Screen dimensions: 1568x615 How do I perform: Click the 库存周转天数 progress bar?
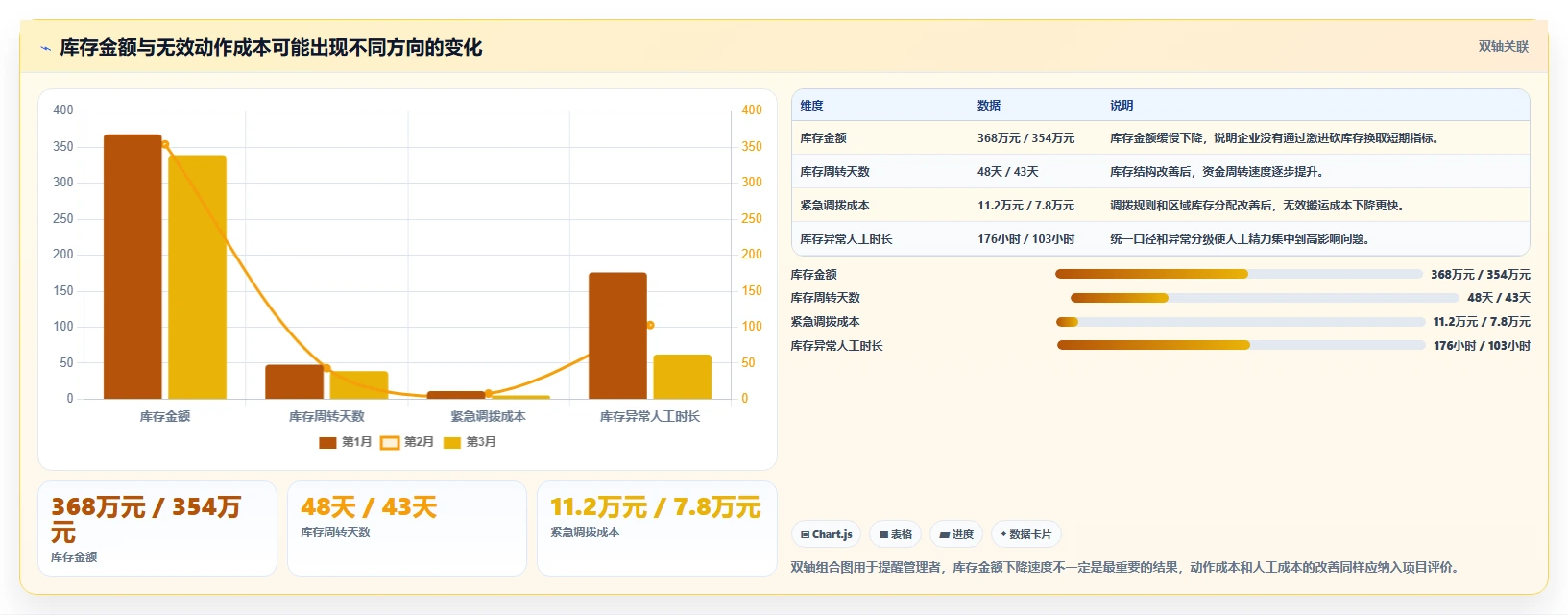pos(1265,298)
